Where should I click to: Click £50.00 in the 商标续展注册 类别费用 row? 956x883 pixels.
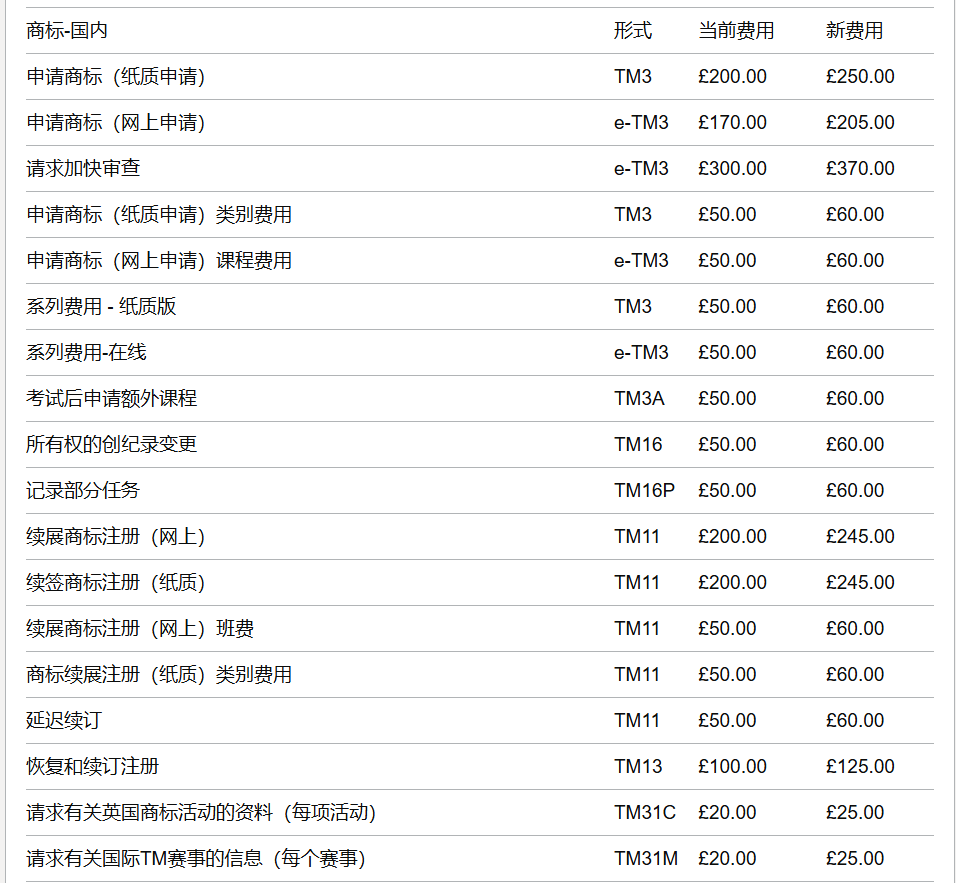pos(727,674)
